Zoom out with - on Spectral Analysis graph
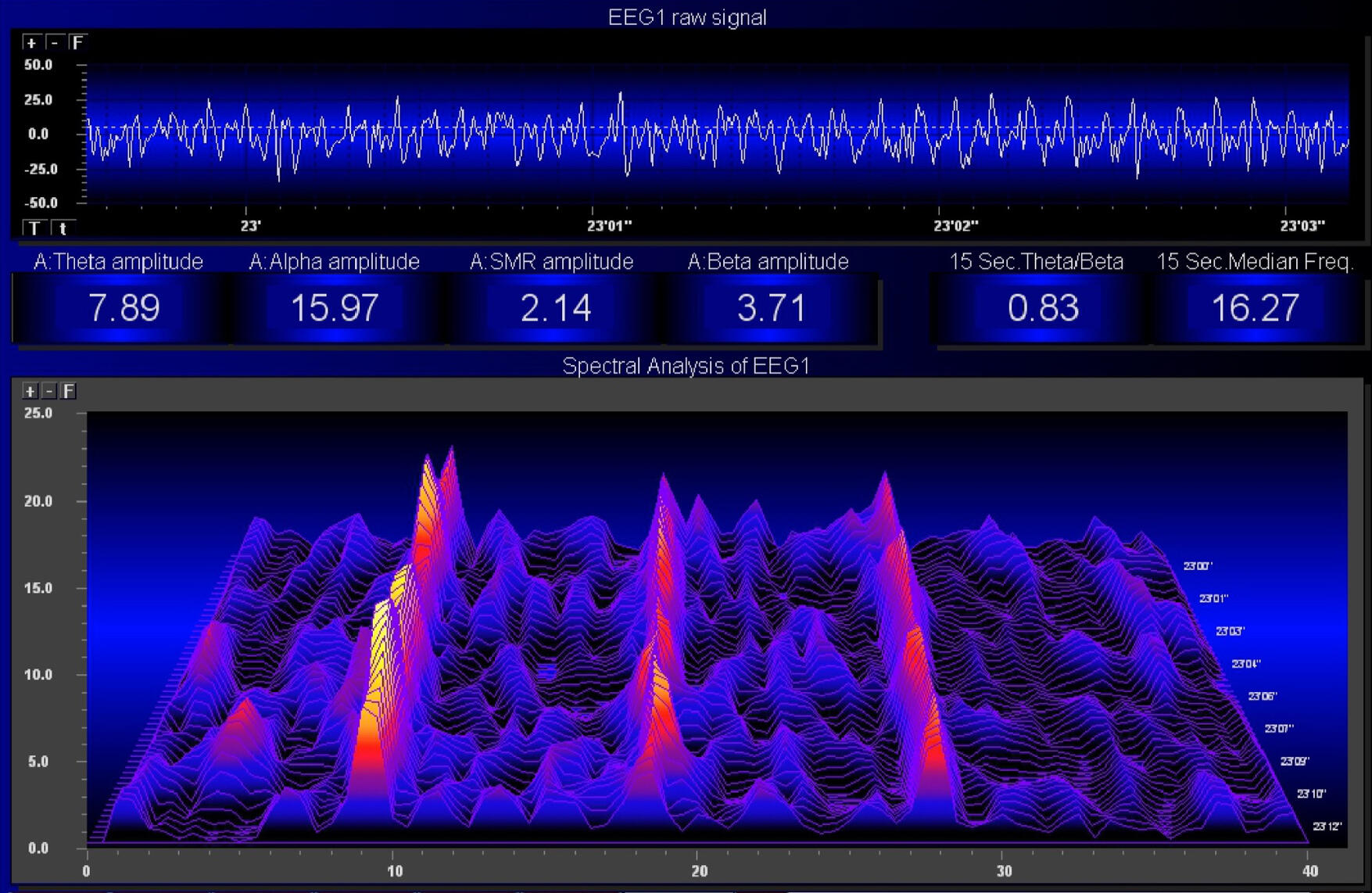 (49, 391)
